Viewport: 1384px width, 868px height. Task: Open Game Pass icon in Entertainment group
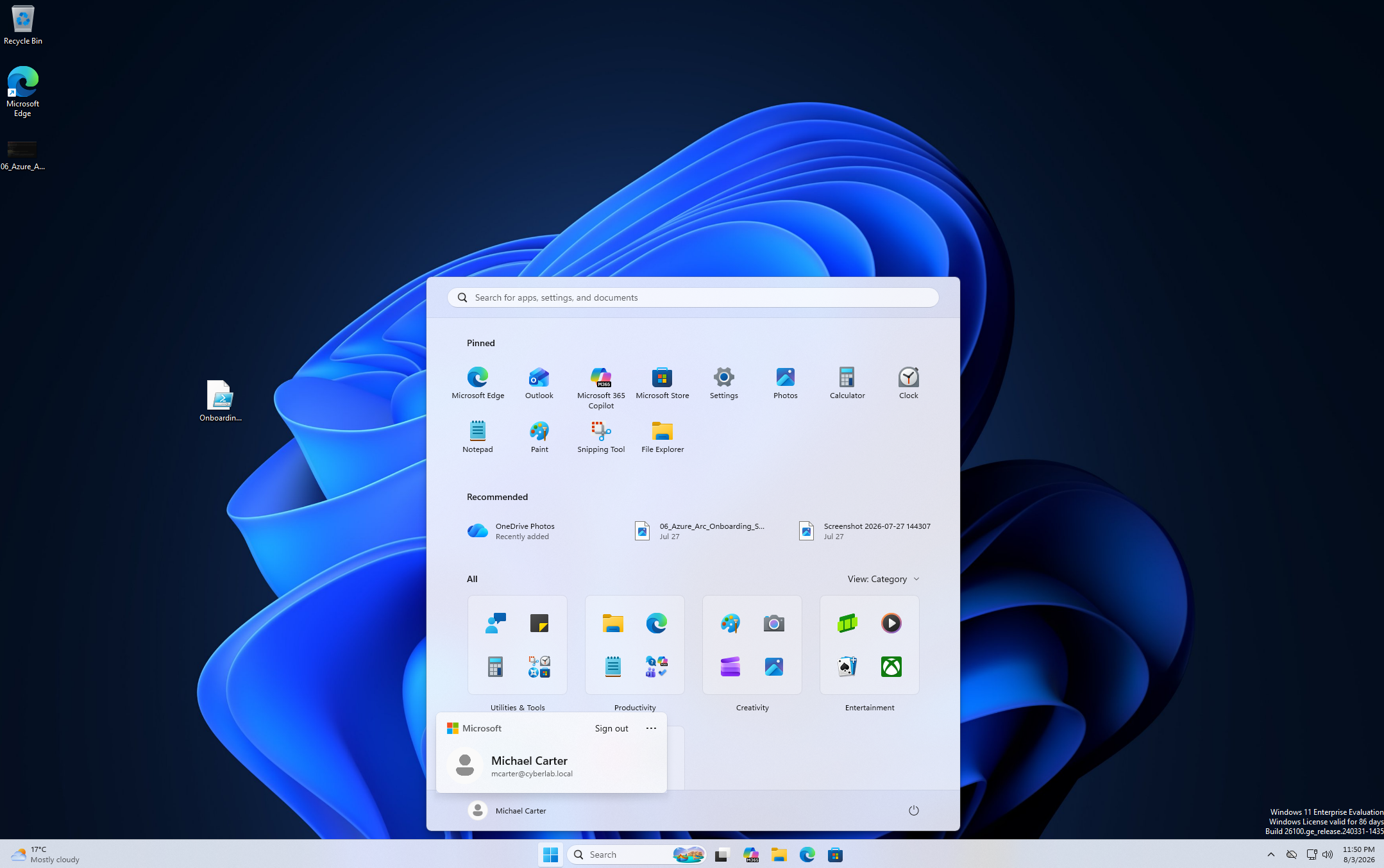pyautogui.click(x=847, y=623)
